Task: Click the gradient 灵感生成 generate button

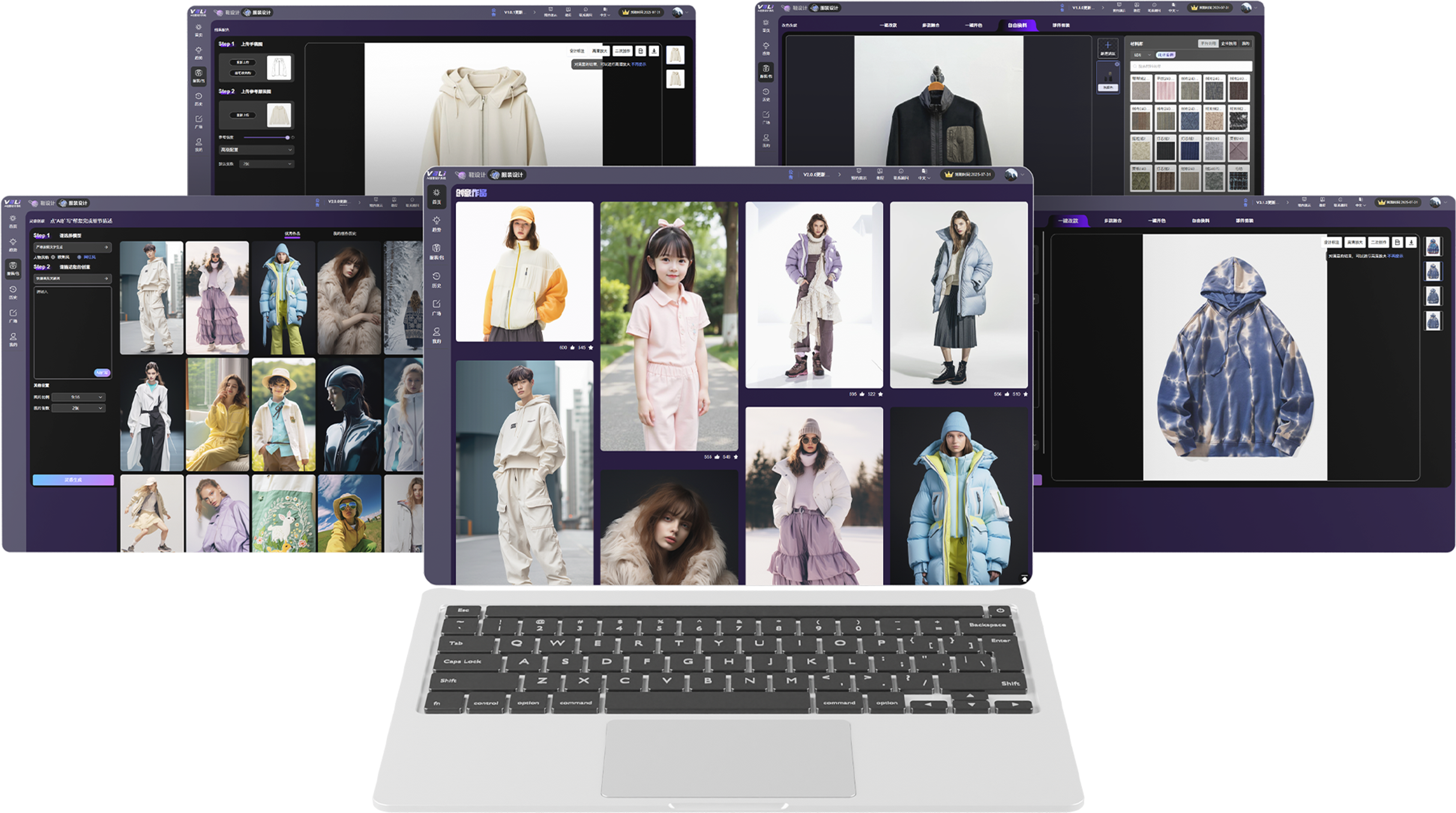Action: [73, 479]
